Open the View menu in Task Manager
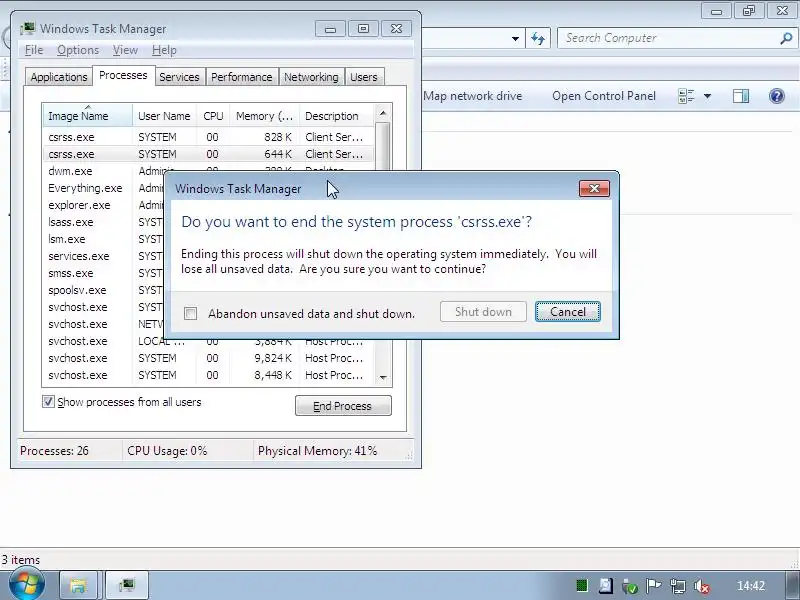This screenshot has height=600, width=800. 126,50
